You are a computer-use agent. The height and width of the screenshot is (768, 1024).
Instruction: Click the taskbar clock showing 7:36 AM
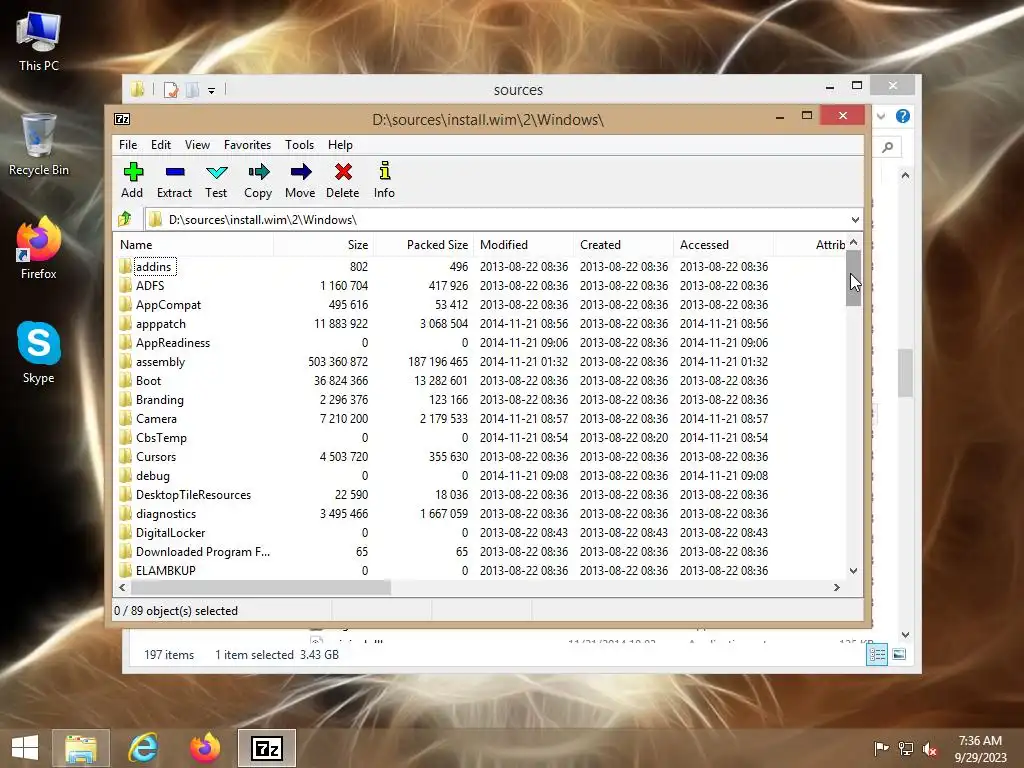980,749
